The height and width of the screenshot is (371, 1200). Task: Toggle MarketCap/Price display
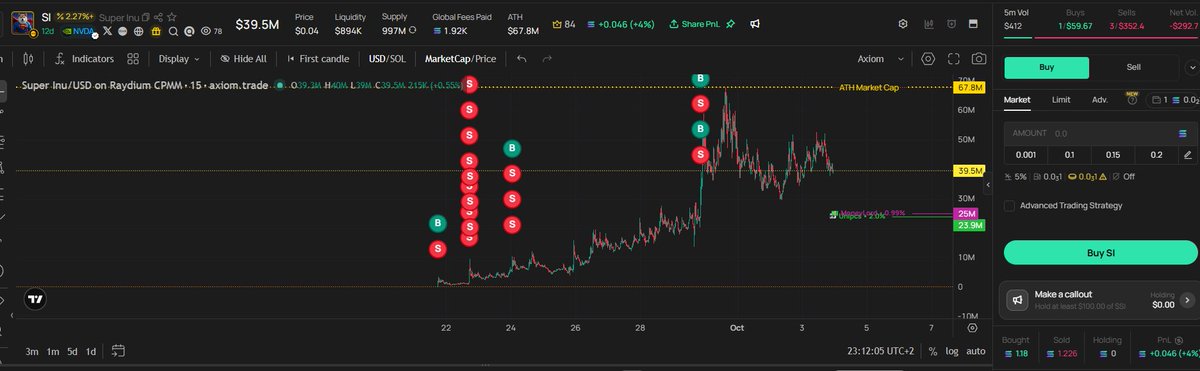click(460, 59)
